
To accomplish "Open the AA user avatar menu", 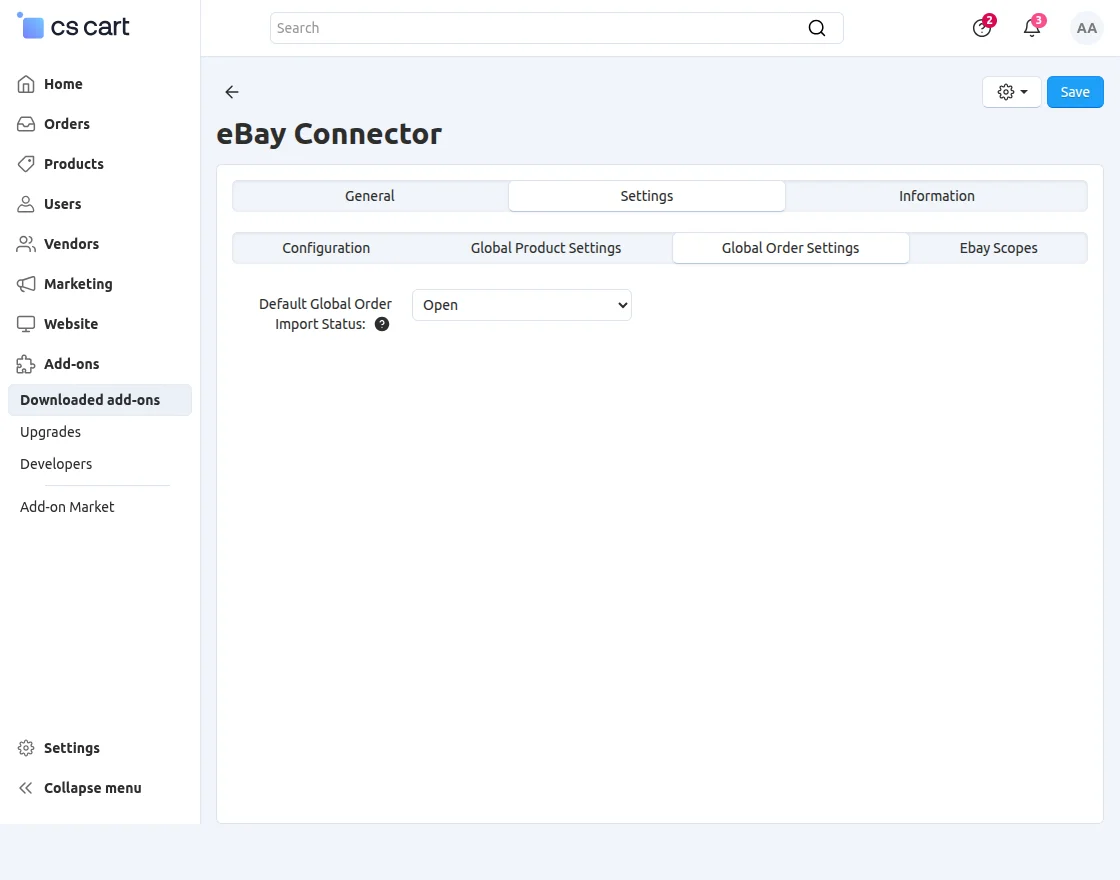I will (1086, 29).
